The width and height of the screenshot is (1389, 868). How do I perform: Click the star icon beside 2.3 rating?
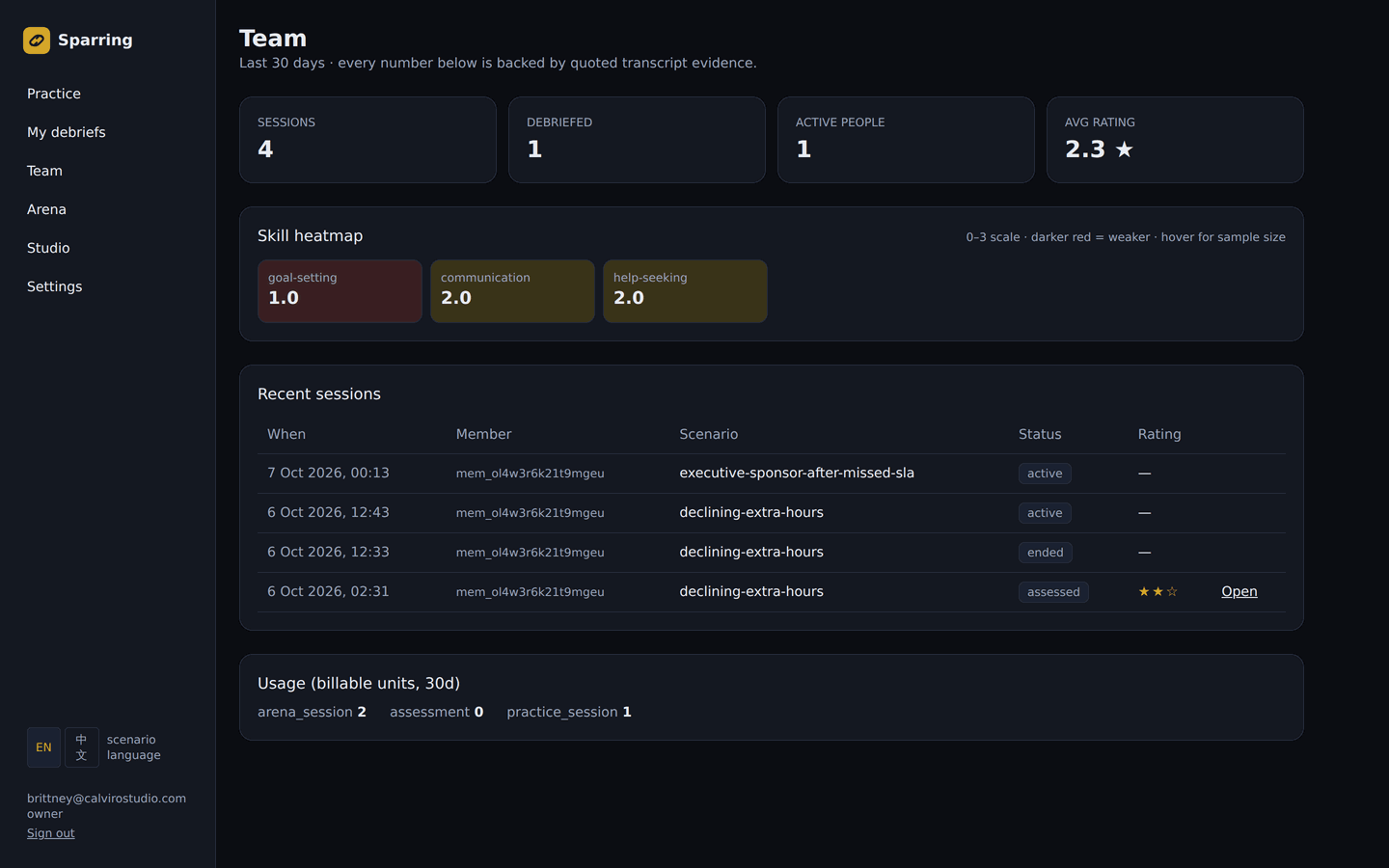pyautogui.click(x=1124, y=149)
